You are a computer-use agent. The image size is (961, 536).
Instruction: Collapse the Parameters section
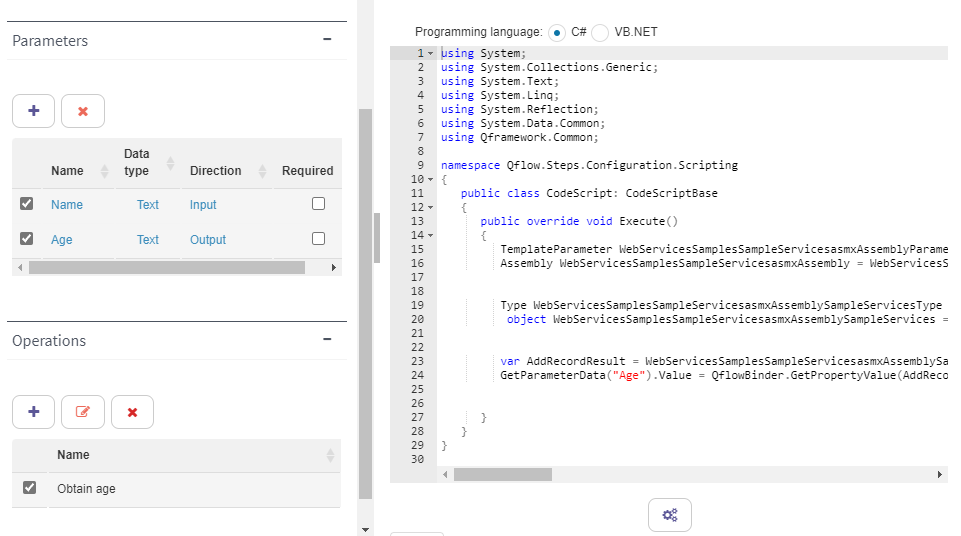click(x=327, y=39)
